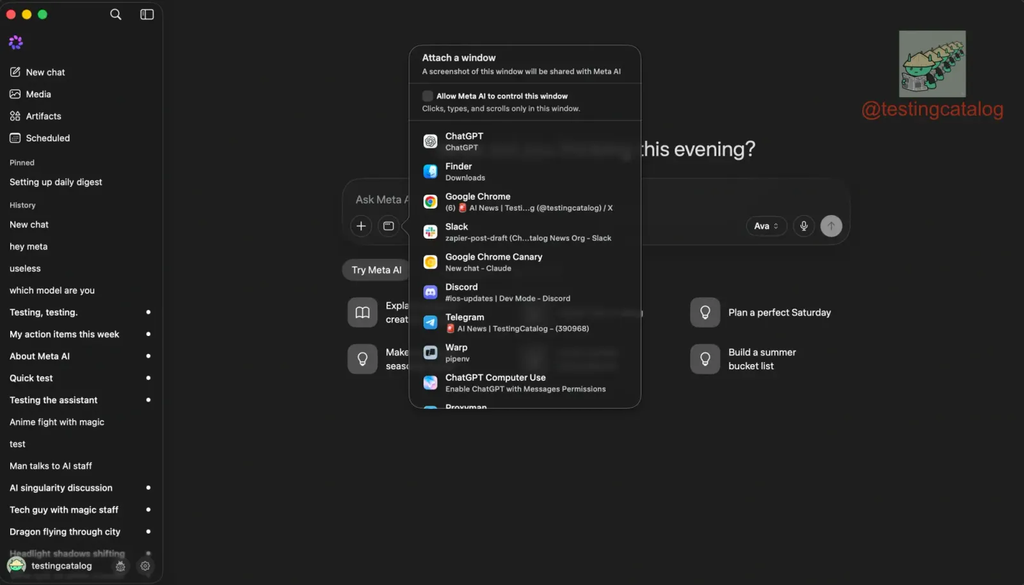
Task: Open 'About Meta AI' chat
Action: [39, 356]
